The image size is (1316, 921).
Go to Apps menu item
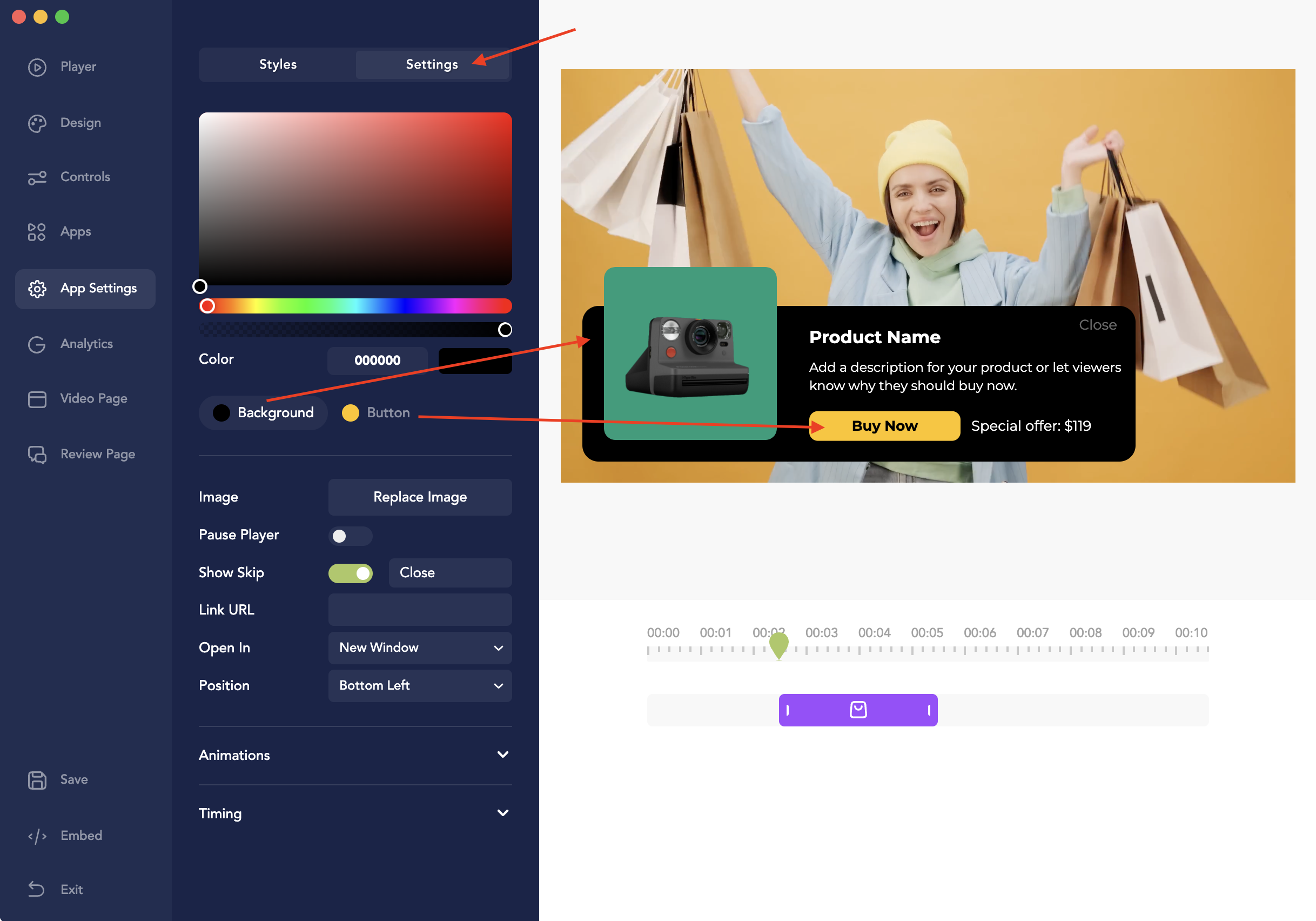click(76, 232)
